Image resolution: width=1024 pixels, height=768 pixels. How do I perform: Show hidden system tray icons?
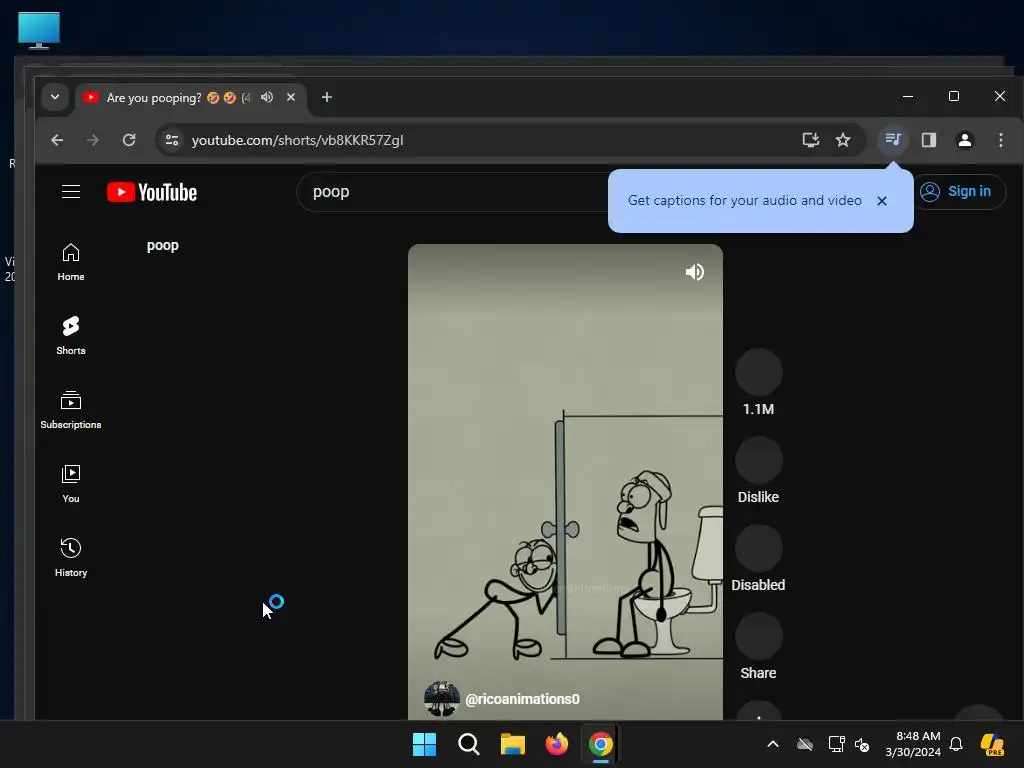pyautogui.click(x=773, y=744)
